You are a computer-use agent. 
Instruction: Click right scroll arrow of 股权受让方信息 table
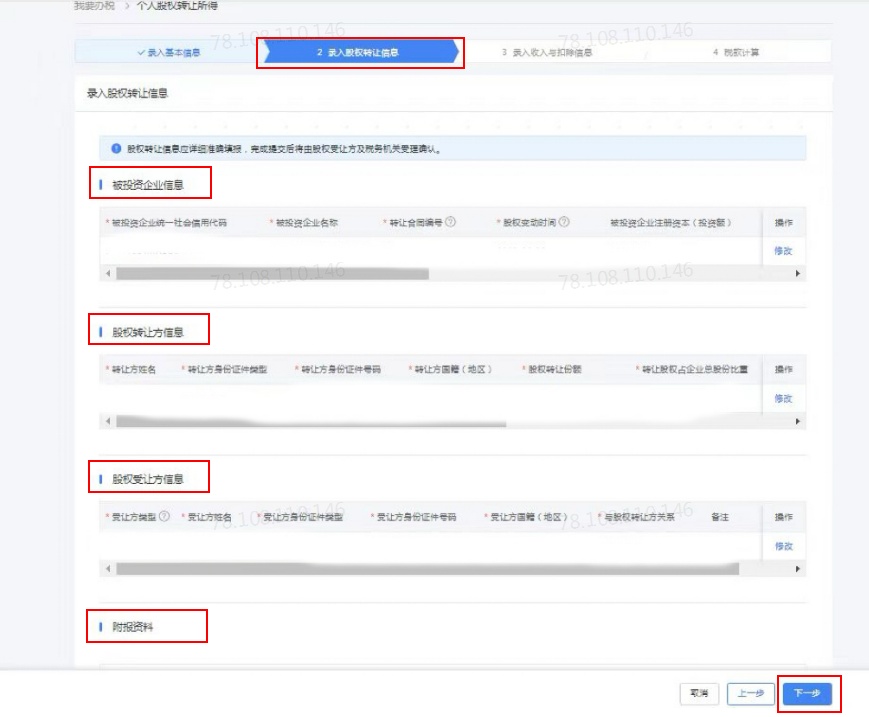coord(798,569)
